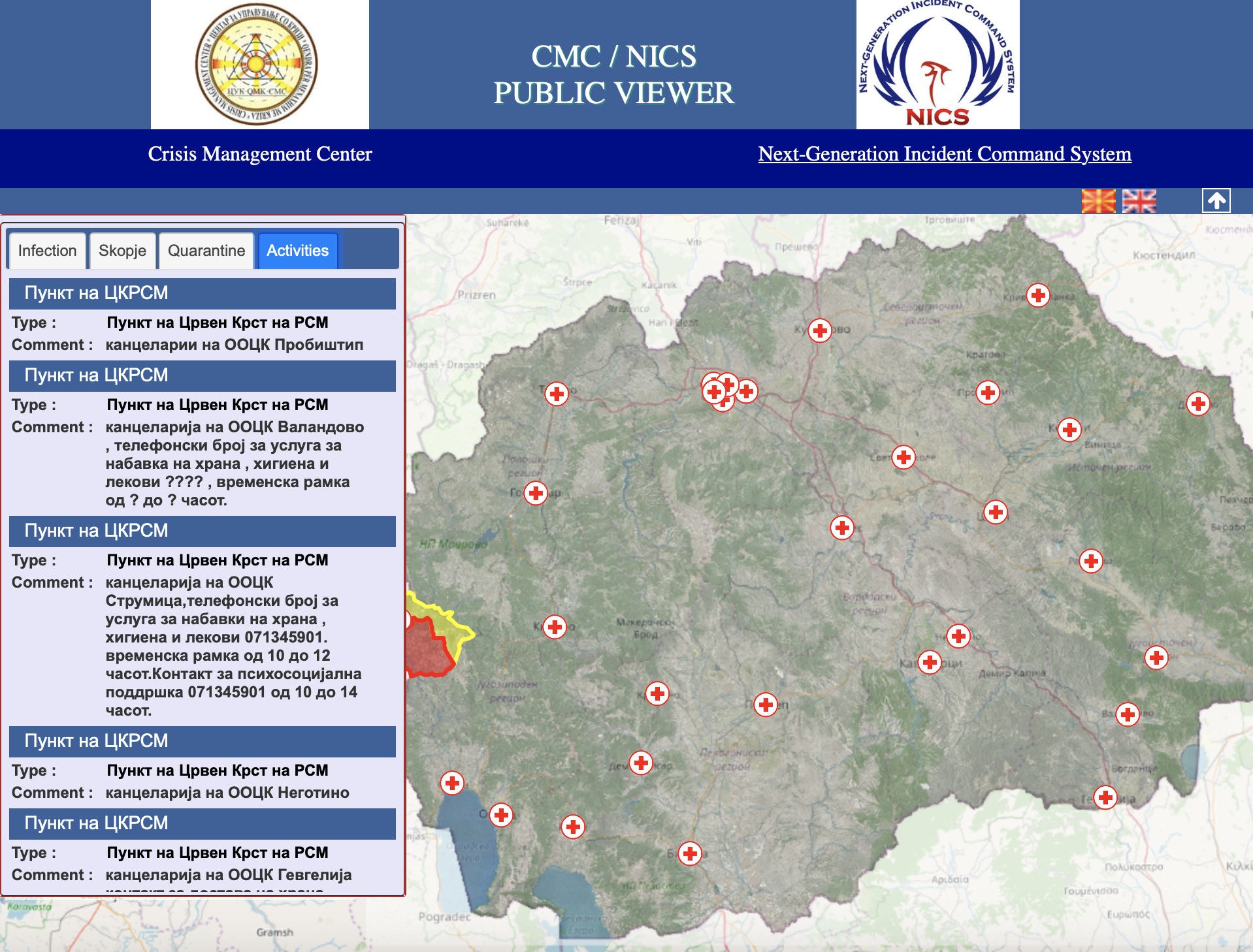Open the Quarantine tab
Image resolution: width=1253 pixels, height=952 pixels.
coord(206,251)
